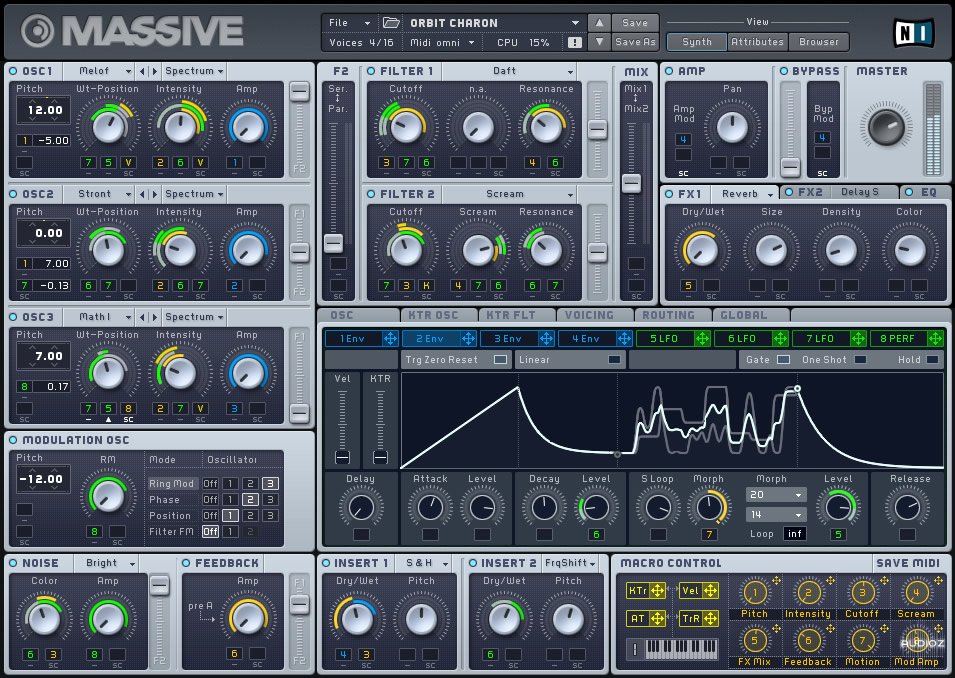Click the Vel envelope slider handle

(342, 457)
